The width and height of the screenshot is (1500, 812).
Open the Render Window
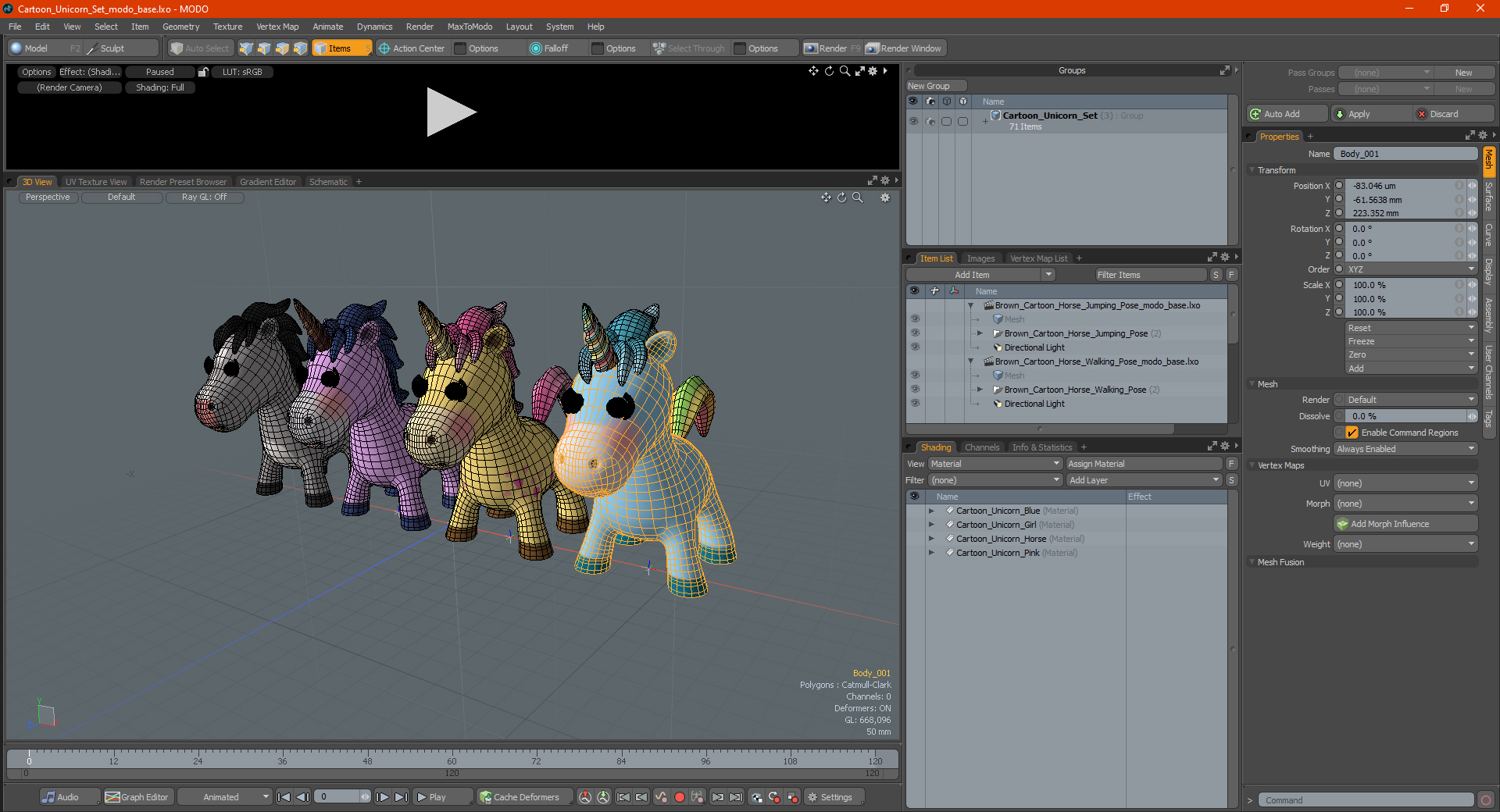[x=904, y=48]
